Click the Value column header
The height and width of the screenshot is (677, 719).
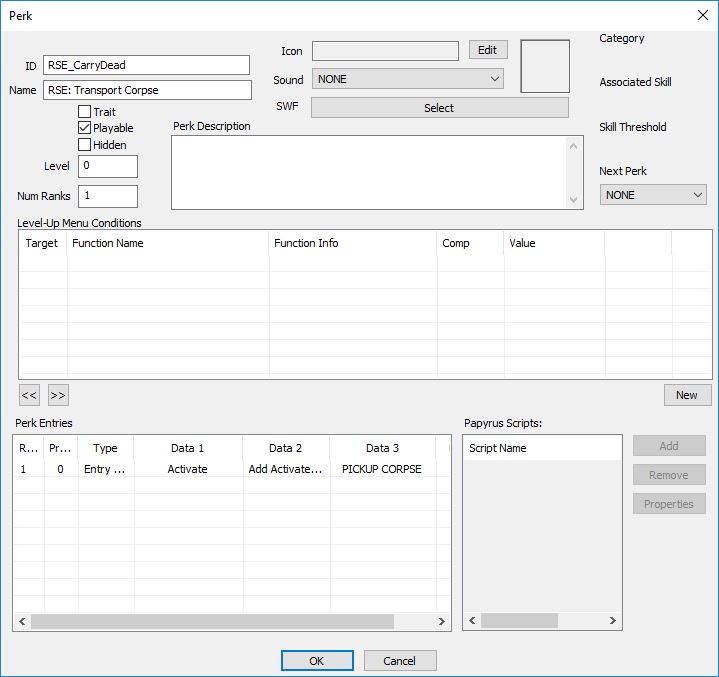pos(554,243)
